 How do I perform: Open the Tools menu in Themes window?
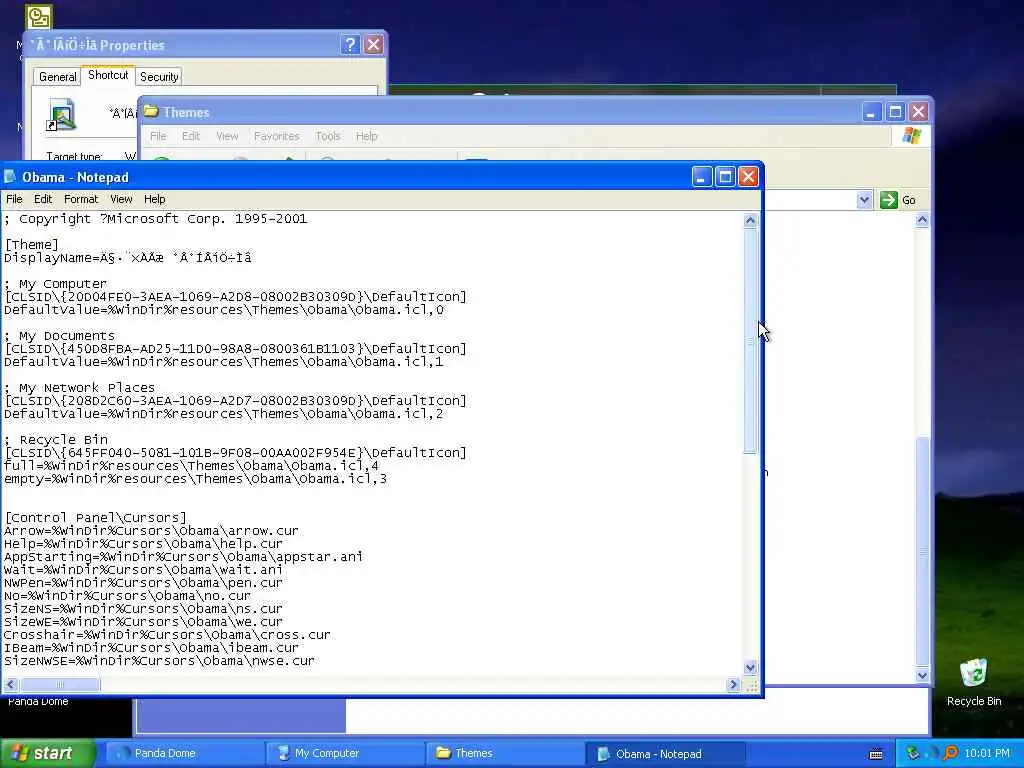(x=328, y=136)
